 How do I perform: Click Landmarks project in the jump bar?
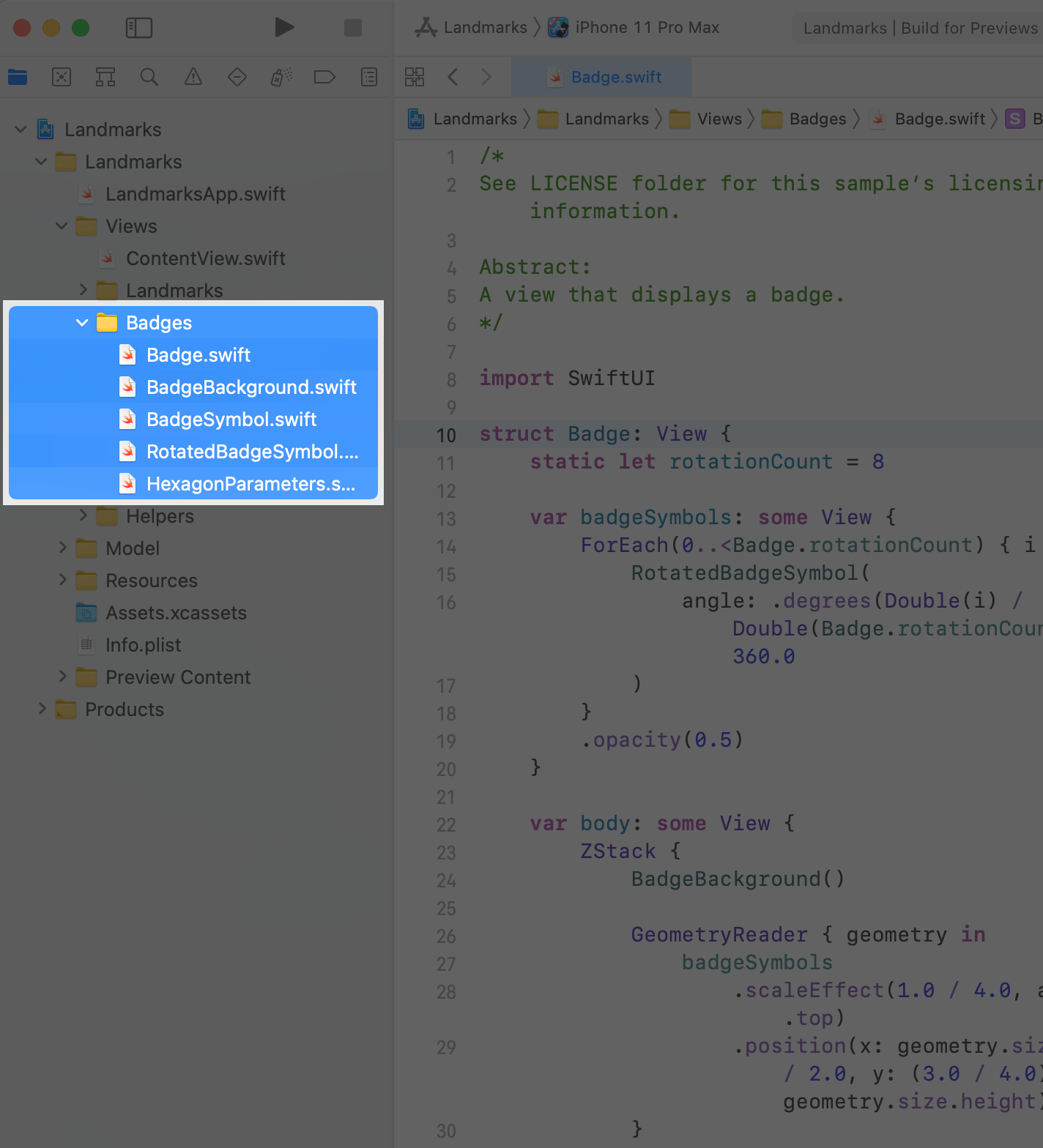coord(463,119)
